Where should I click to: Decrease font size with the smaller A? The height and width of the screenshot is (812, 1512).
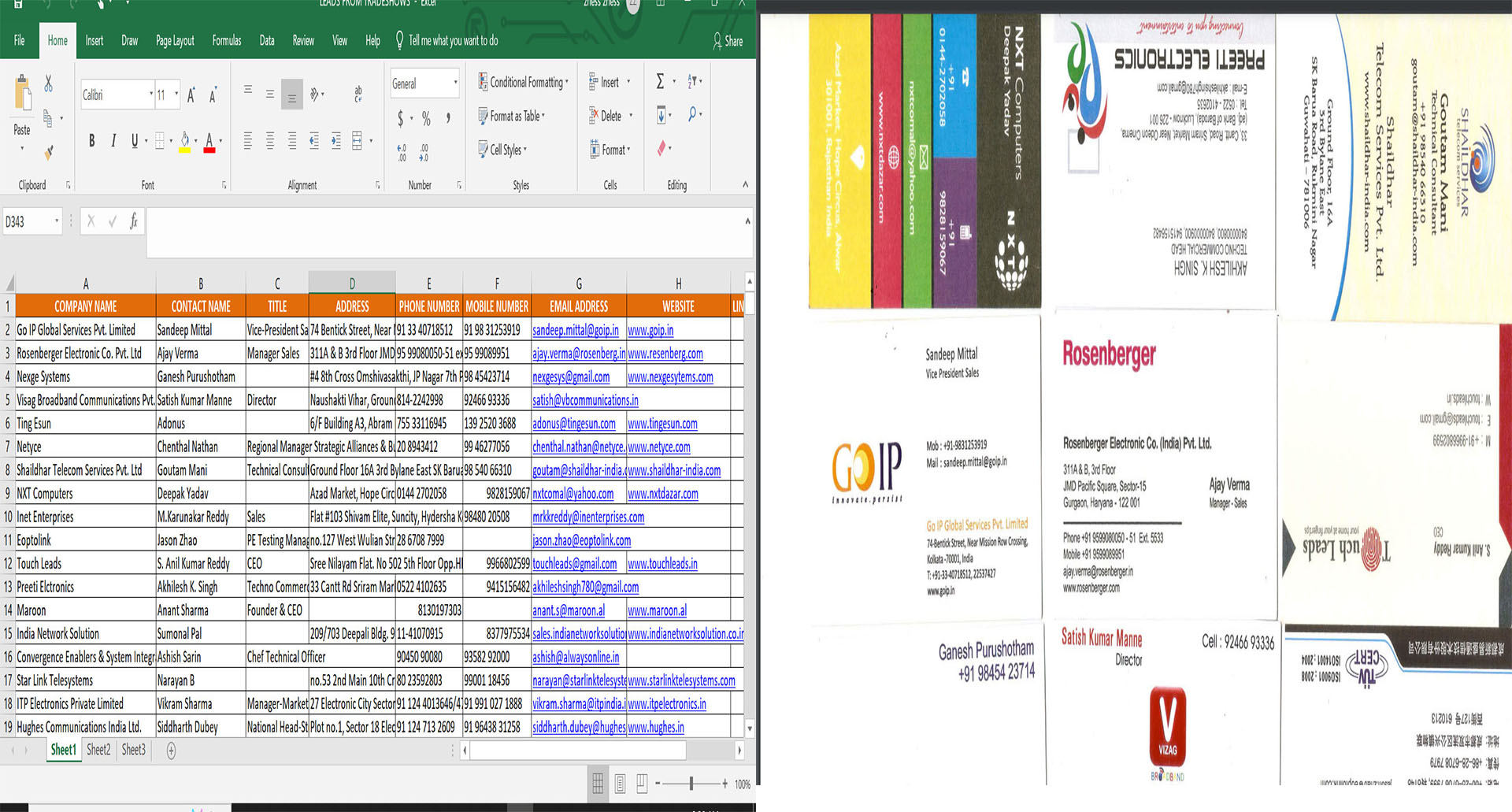213,96
